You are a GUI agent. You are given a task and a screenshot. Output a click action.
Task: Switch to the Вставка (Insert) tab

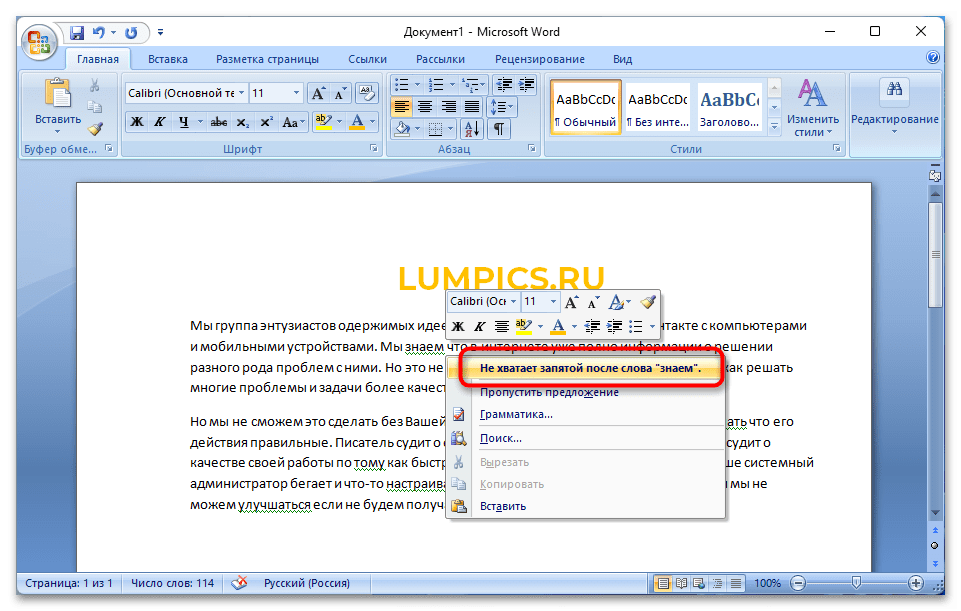tap(167, 59)
